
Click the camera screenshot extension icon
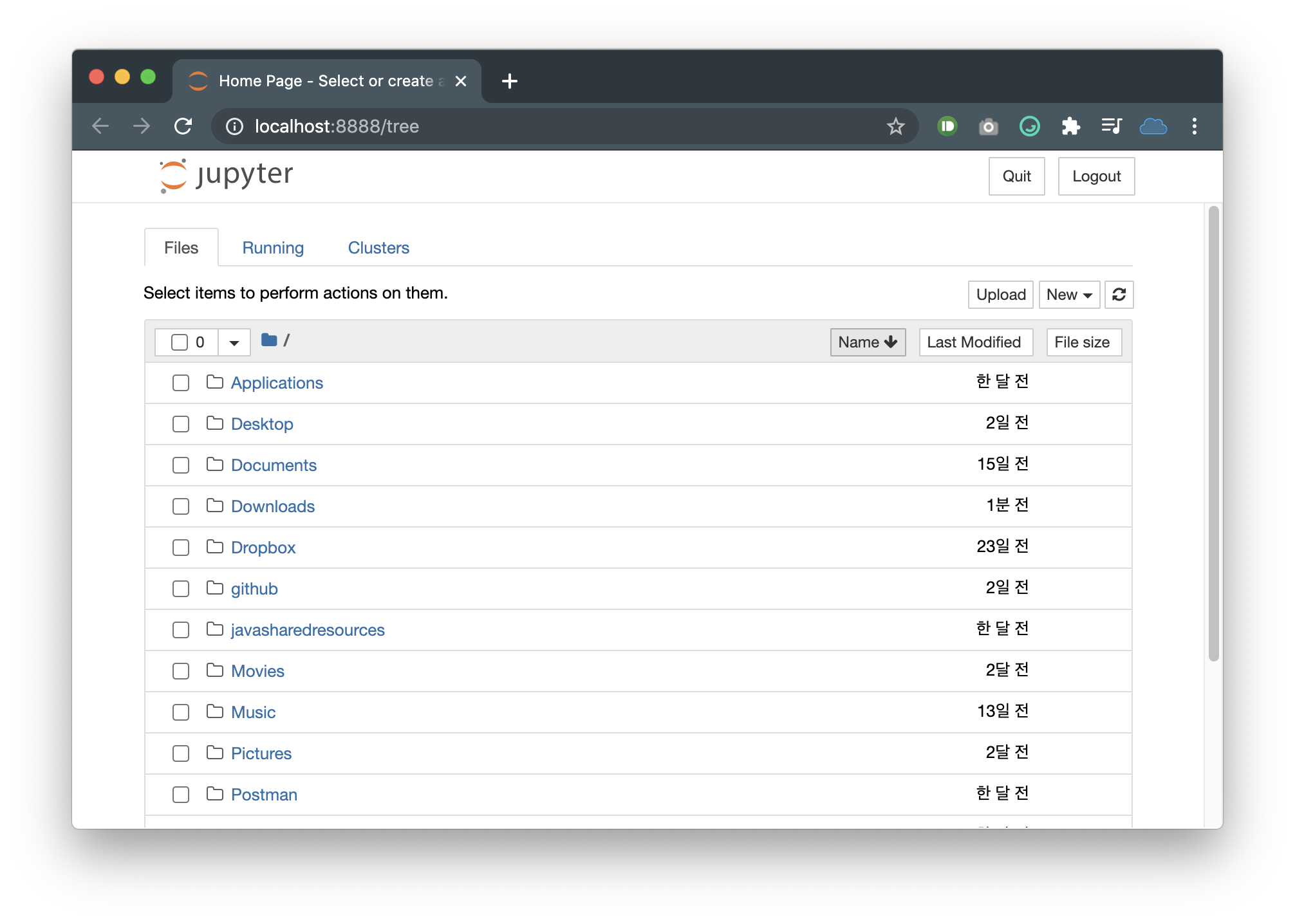click(x=988, y=126)
